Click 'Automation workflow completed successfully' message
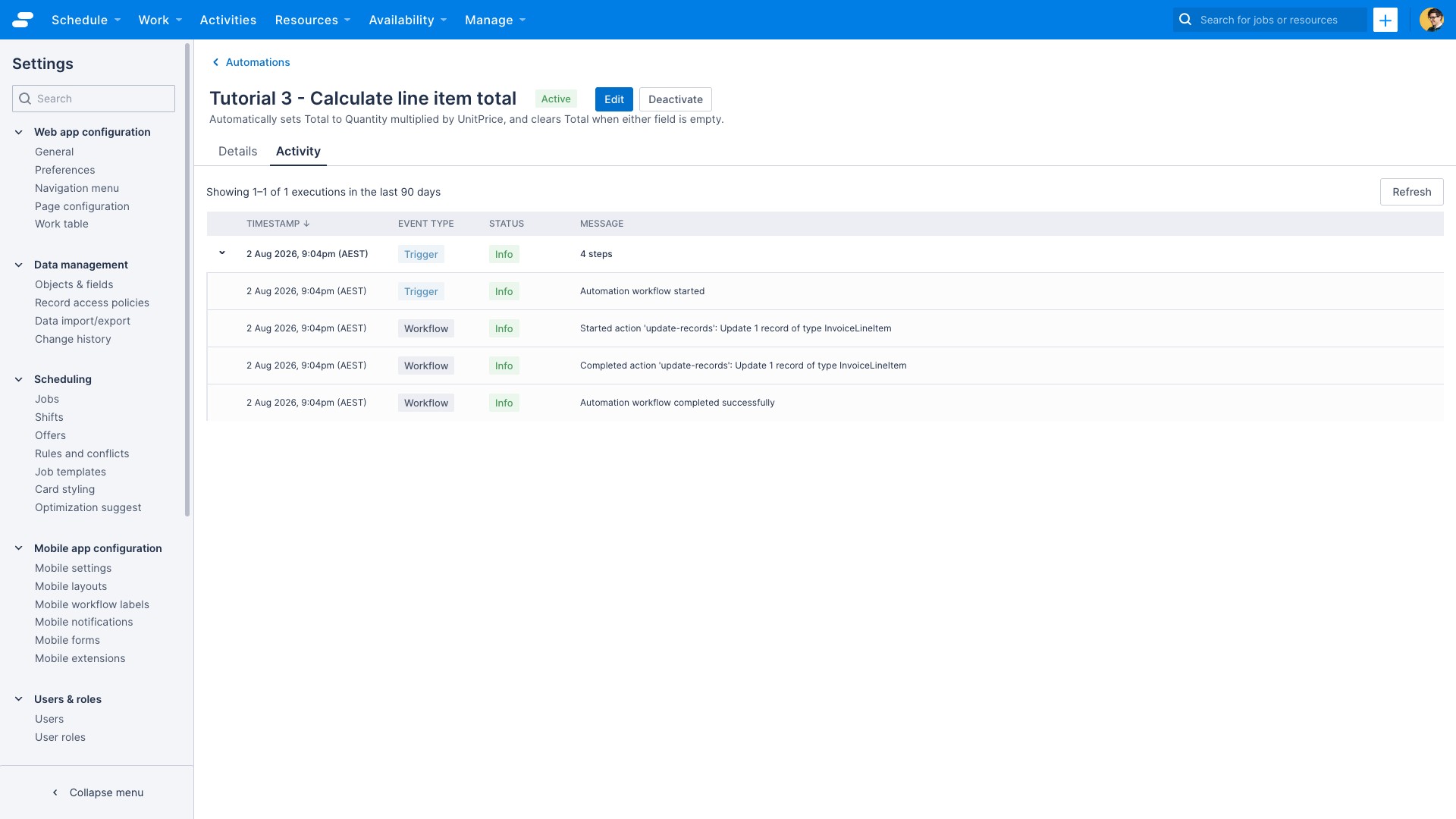The image size is (1456, 819). pos(677,403)
